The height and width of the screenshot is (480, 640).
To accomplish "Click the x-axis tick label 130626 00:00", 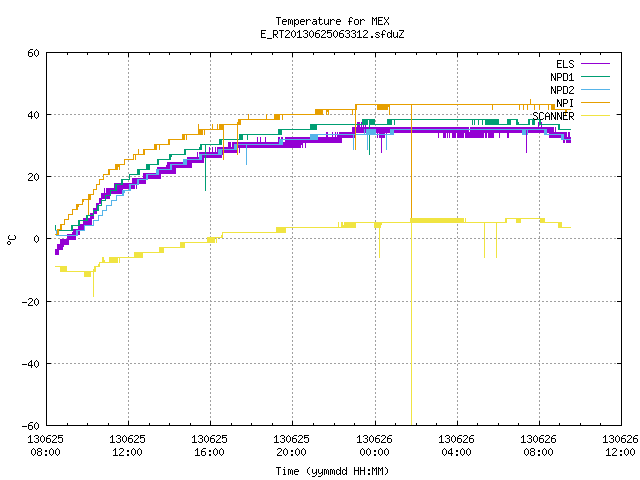I will pos(374,446).
